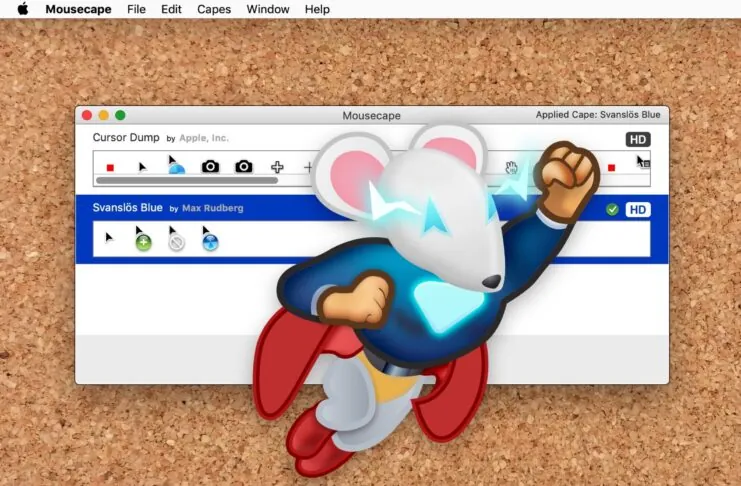
Task: Click the HD badge on Svanslös Blue
Action: tap(638, 209)
